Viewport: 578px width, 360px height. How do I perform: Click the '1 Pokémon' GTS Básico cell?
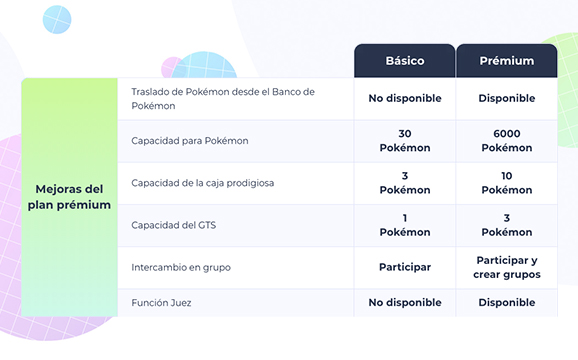(405, 225)
